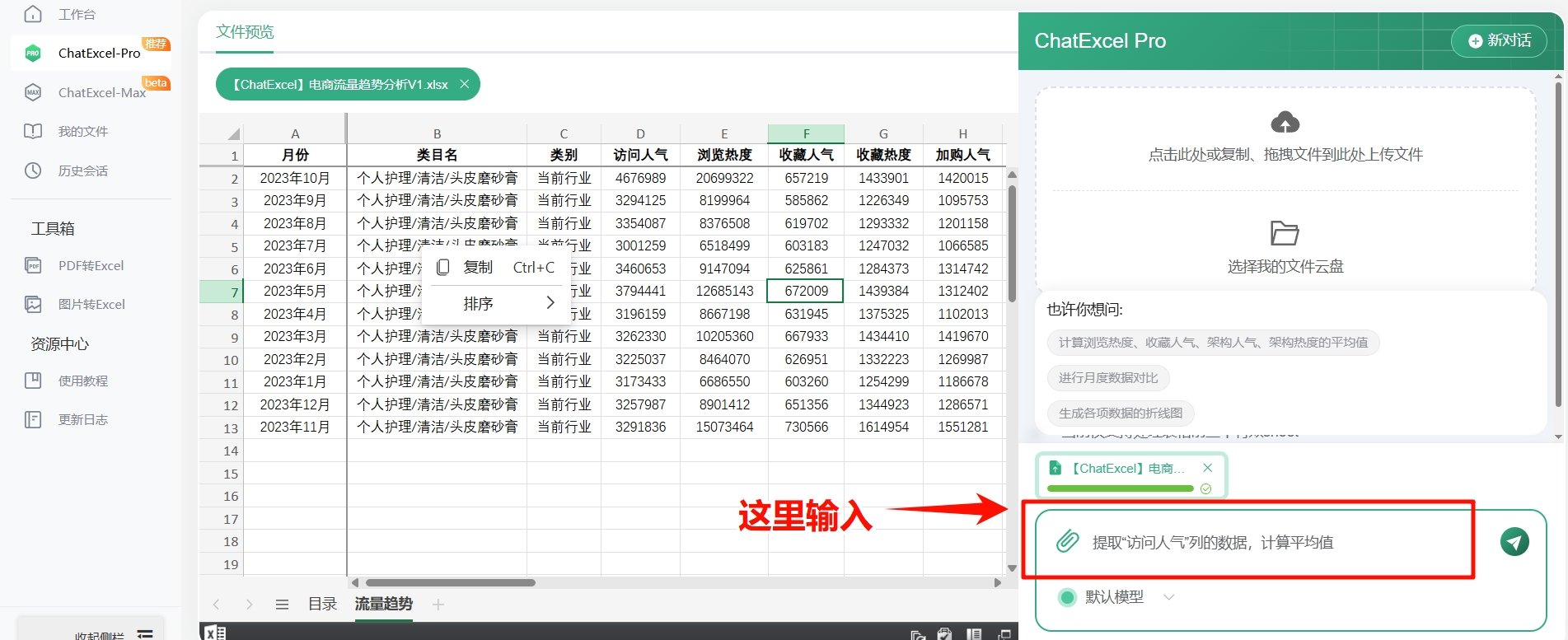Screen dimensions: 1568x640
Task: Click the sheet list menu icon
Action: tap(282, 605)
